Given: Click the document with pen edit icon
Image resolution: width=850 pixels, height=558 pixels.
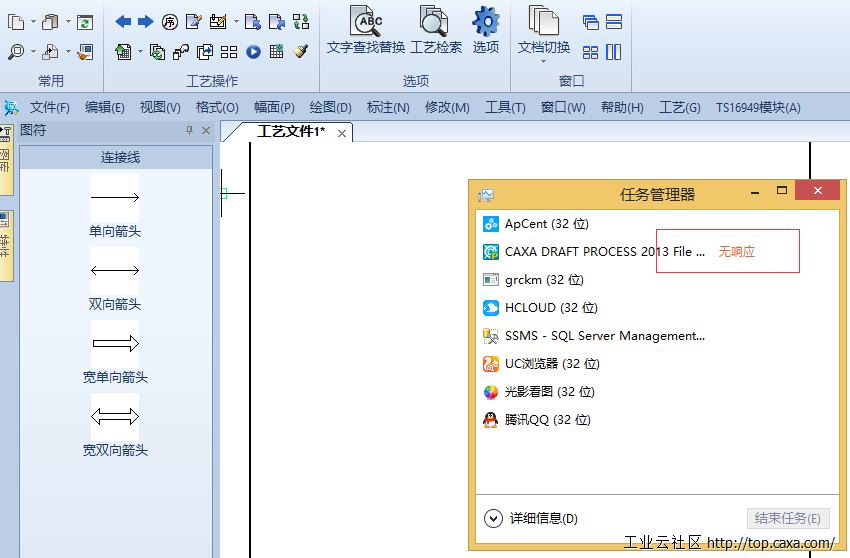Looking at the screenshot, I should pos(194,22).
